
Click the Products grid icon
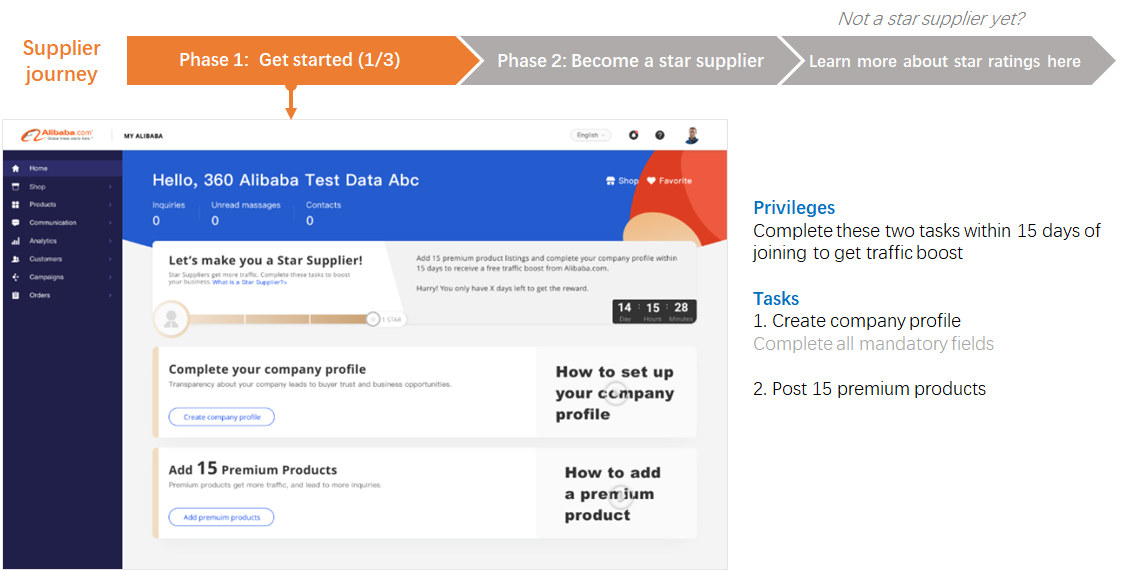tap(15, 205)
